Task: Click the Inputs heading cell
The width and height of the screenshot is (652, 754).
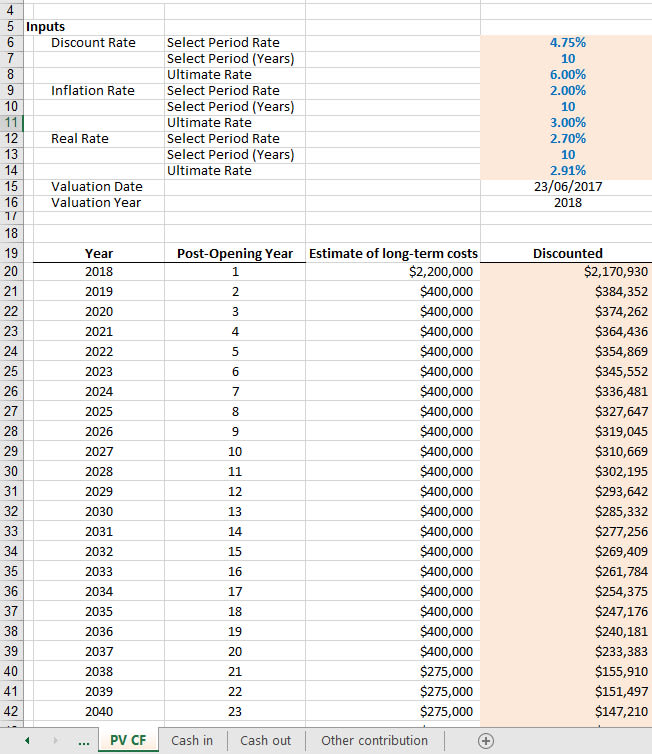Action: pyautogui.click(x=46, y=27)
